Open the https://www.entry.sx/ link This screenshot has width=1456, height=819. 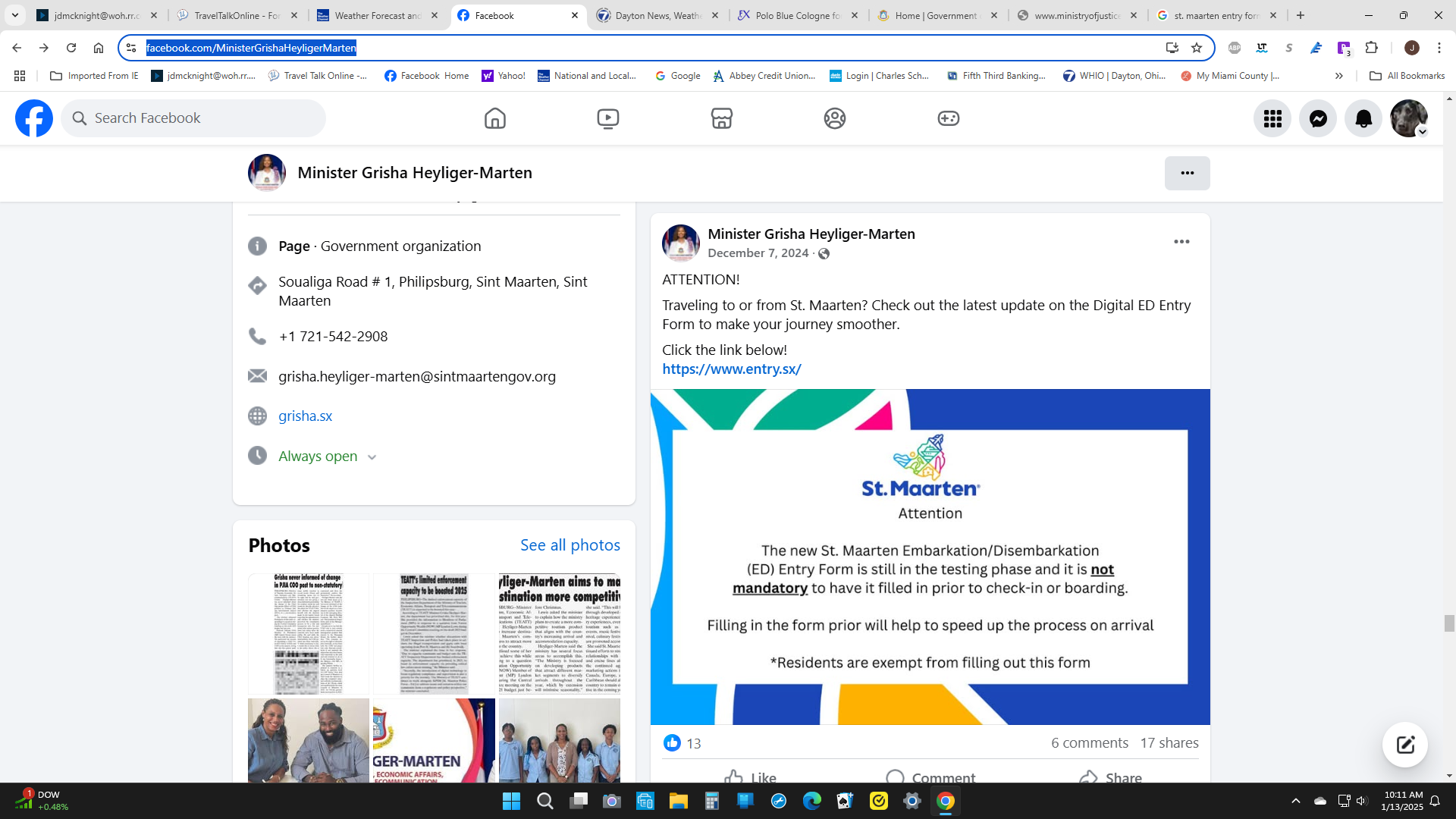click(x=732, y=369)
